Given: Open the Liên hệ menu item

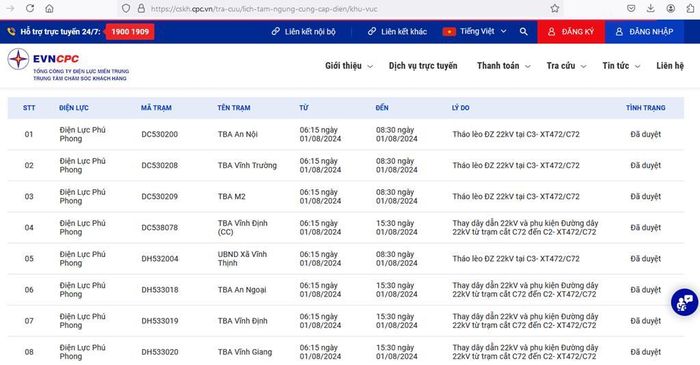Looking at the screenshot, I should point(670,66).
